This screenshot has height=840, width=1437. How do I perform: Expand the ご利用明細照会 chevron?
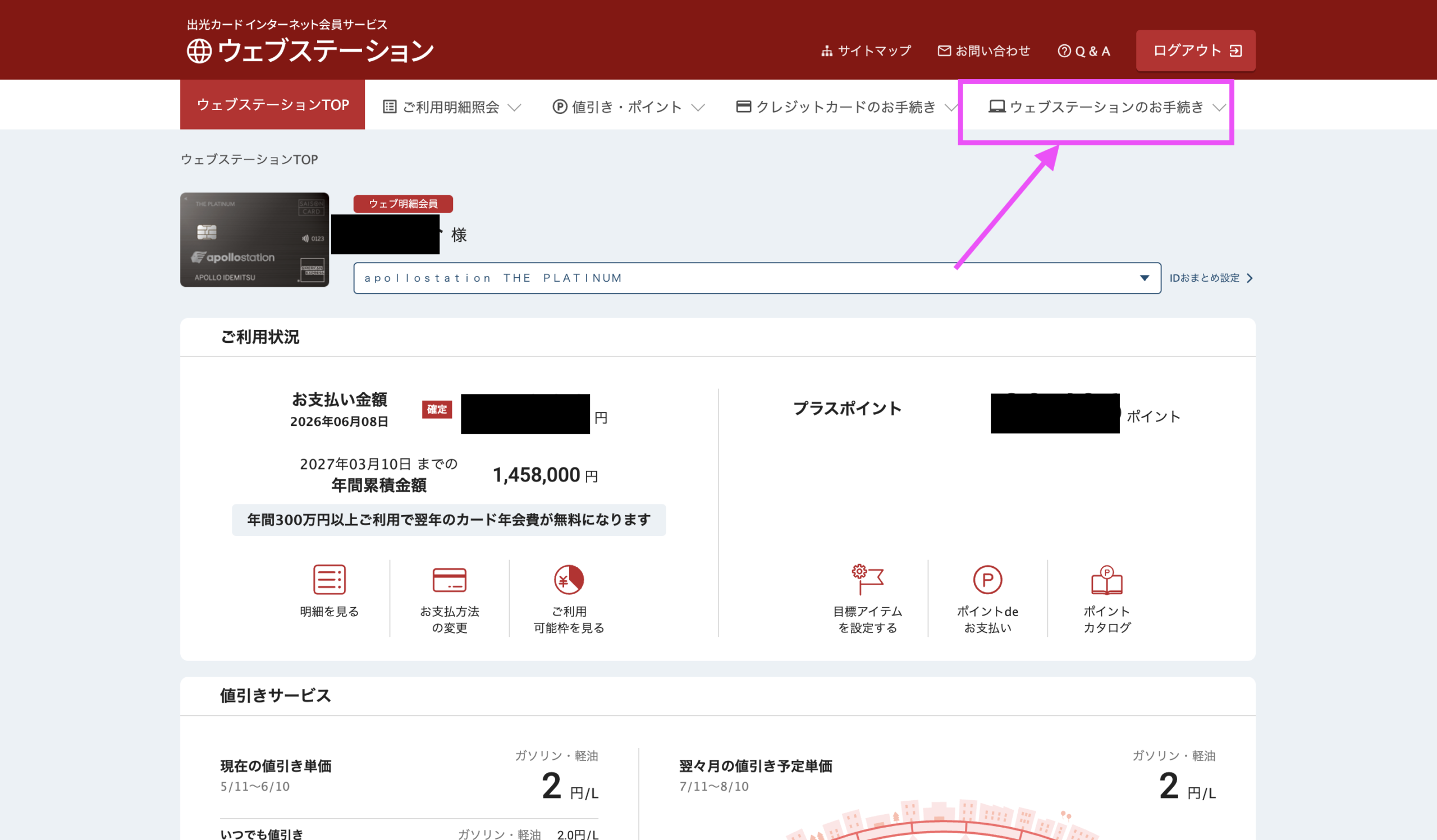[x=514, y=107]
